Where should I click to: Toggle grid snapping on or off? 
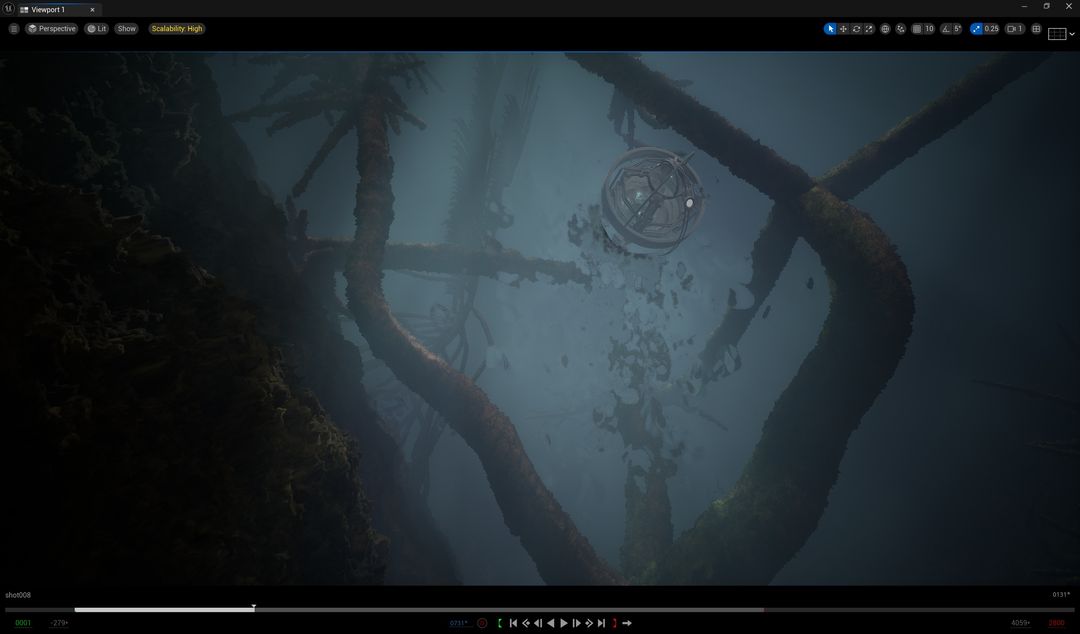(x=916, y=29)
